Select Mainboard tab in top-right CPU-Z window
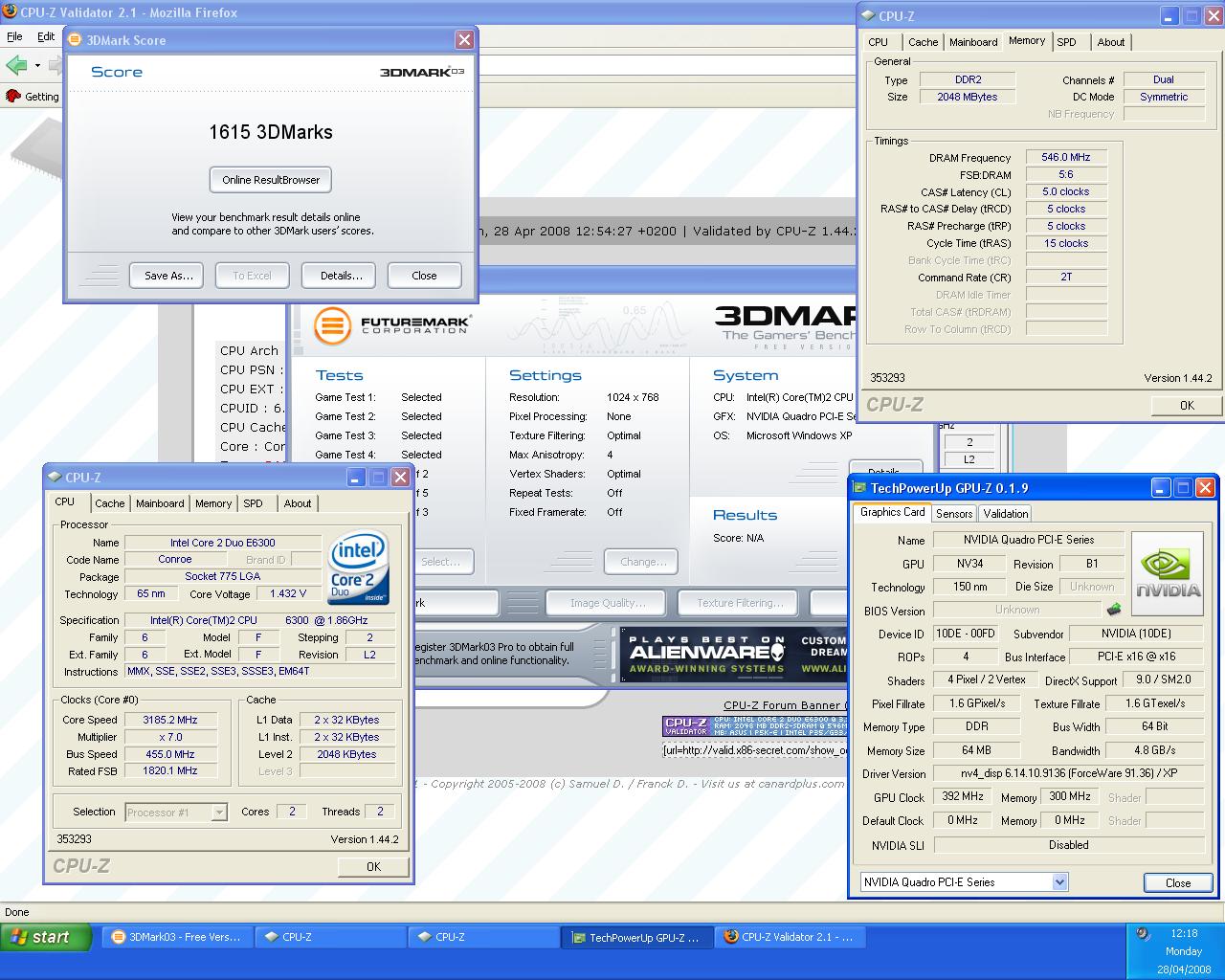Screen dimensions: 1225x980 click(973, 42)
